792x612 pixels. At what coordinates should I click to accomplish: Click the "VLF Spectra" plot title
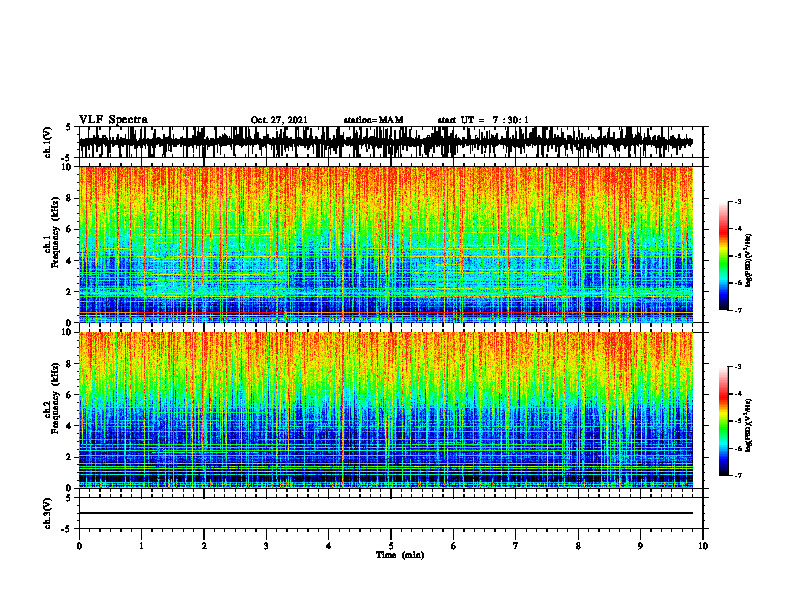point(113,120)
